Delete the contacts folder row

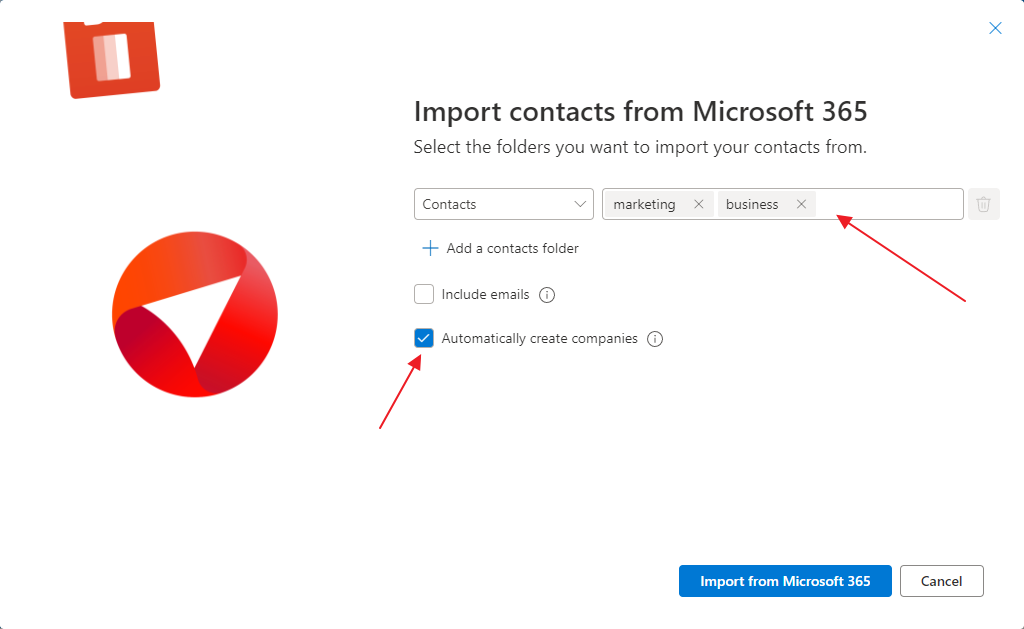click(x=984, y=204)
